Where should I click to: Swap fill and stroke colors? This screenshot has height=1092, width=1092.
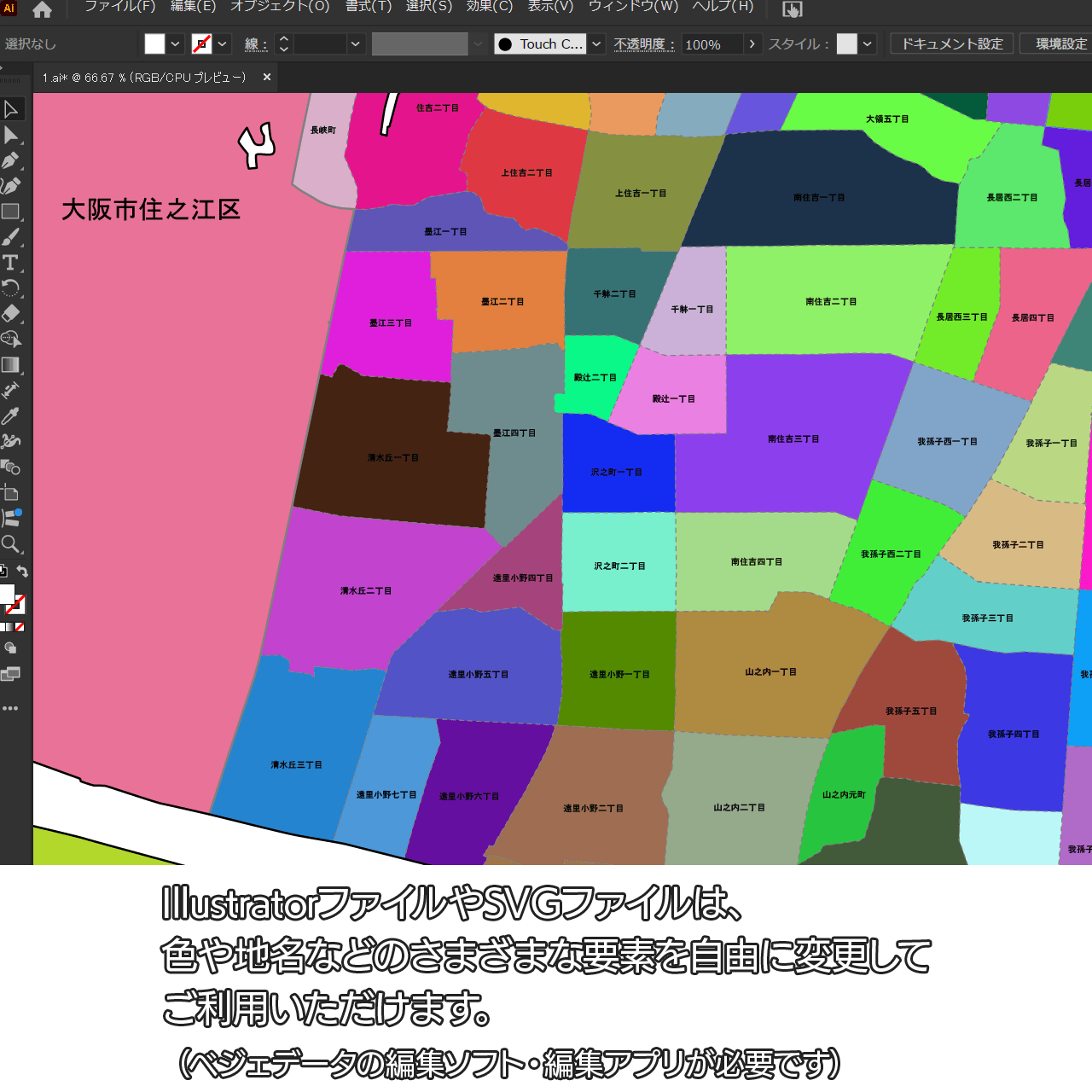(22, 572)
